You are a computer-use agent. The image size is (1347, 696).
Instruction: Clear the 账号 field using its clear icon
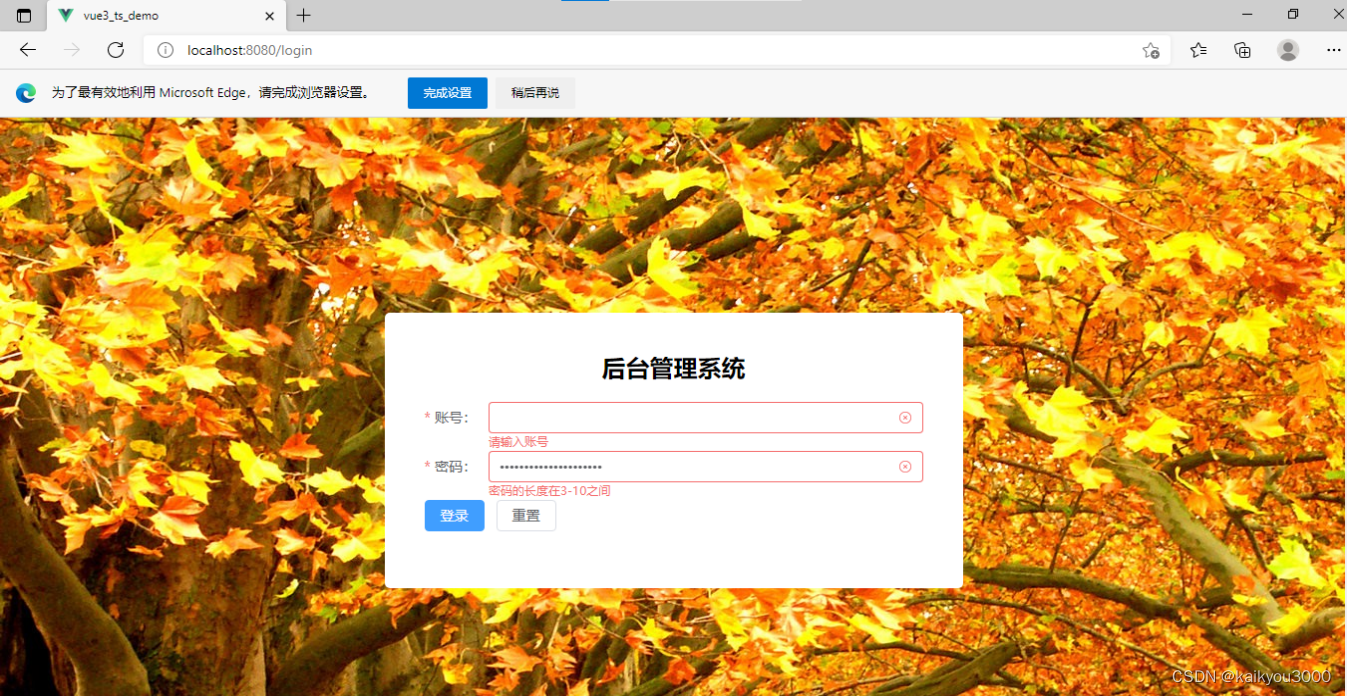point(905,417)
